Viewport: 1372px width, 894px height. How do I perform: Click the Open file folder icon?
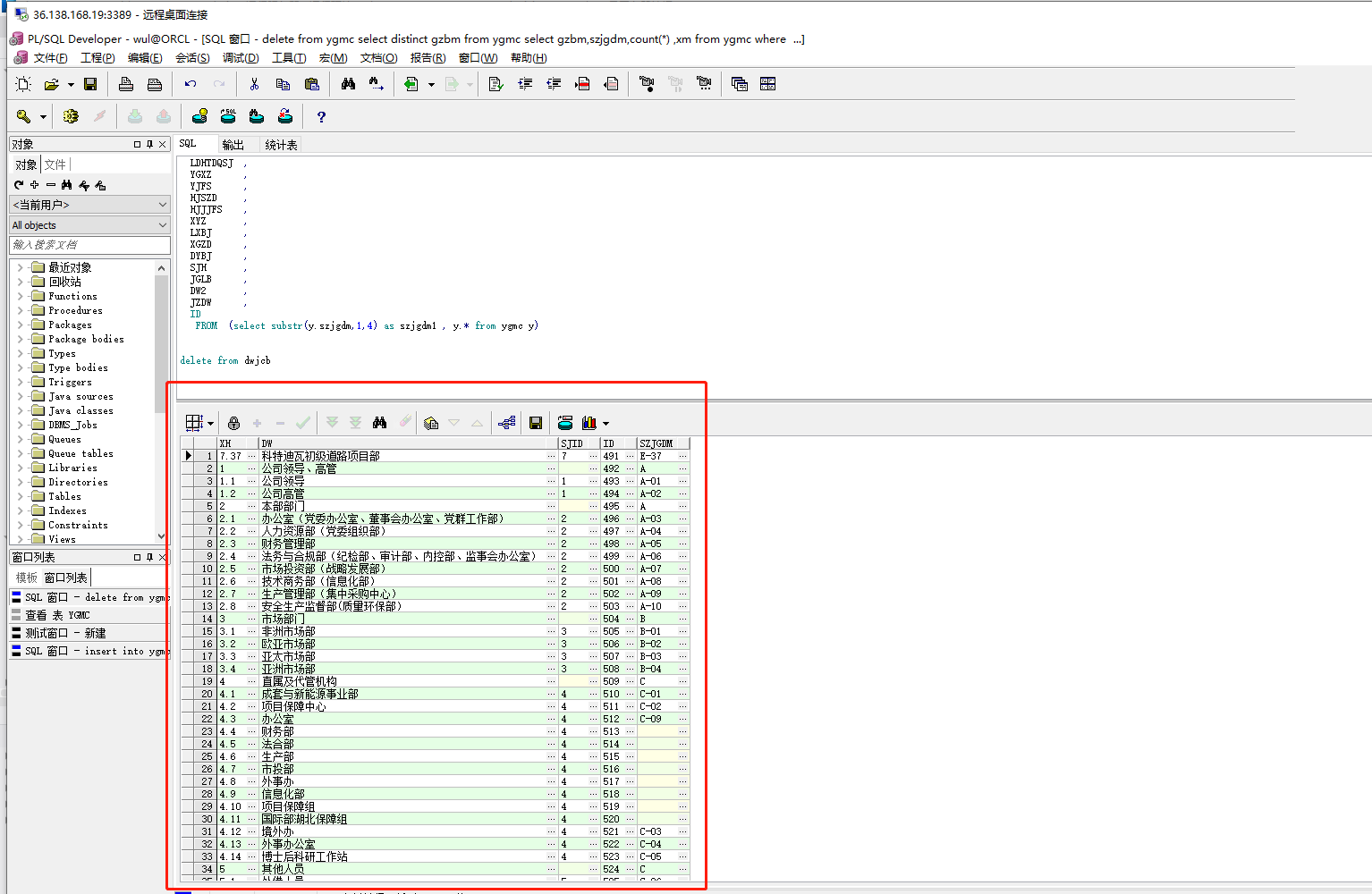pos(52,84)
